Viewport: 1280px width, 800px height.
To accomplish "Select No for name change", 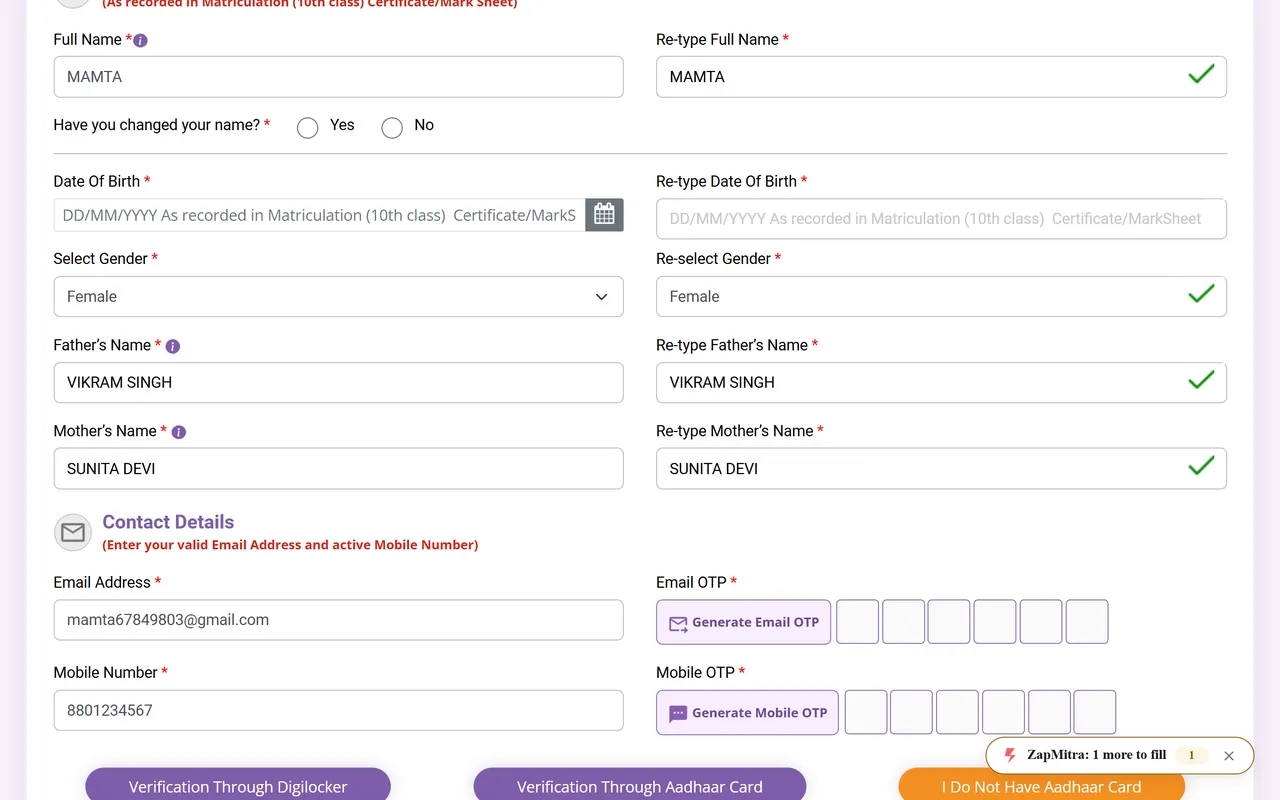I will [392, 127].
